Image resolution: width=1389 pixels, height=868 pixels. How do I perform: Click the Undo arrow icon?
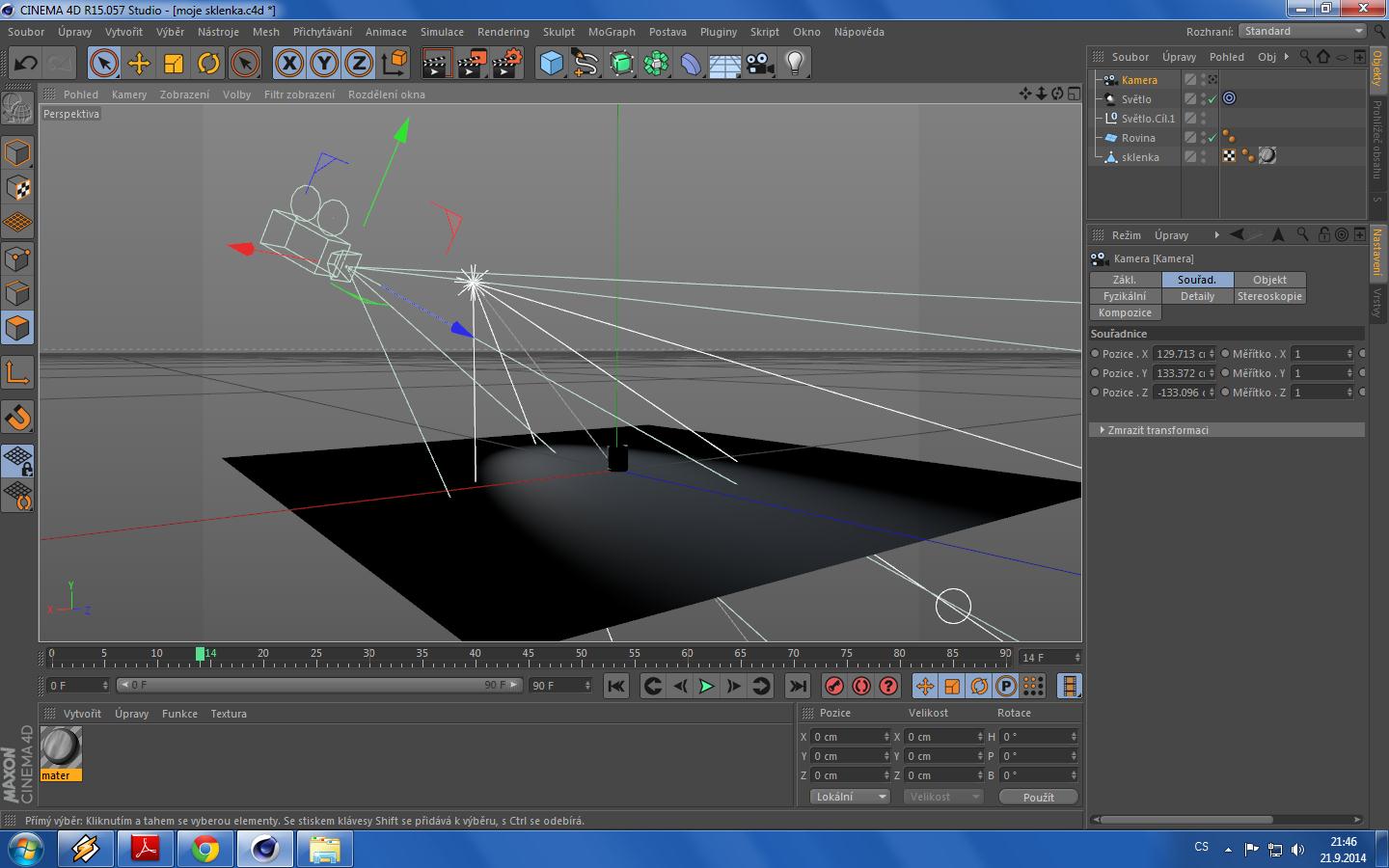[x=26, y=64]
